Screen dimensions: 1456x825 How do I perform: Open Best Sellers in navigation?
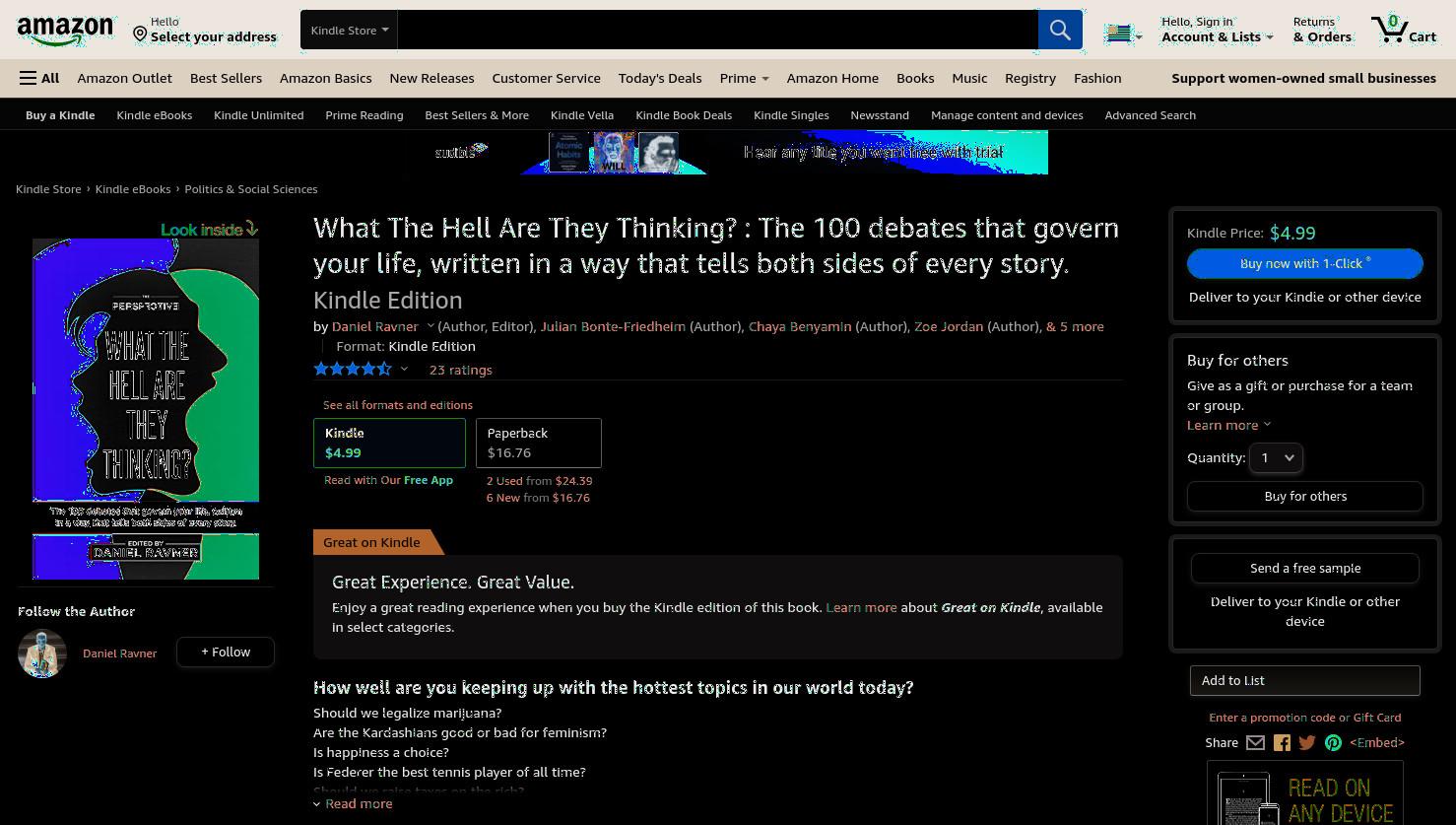click(x=226, y=78)
